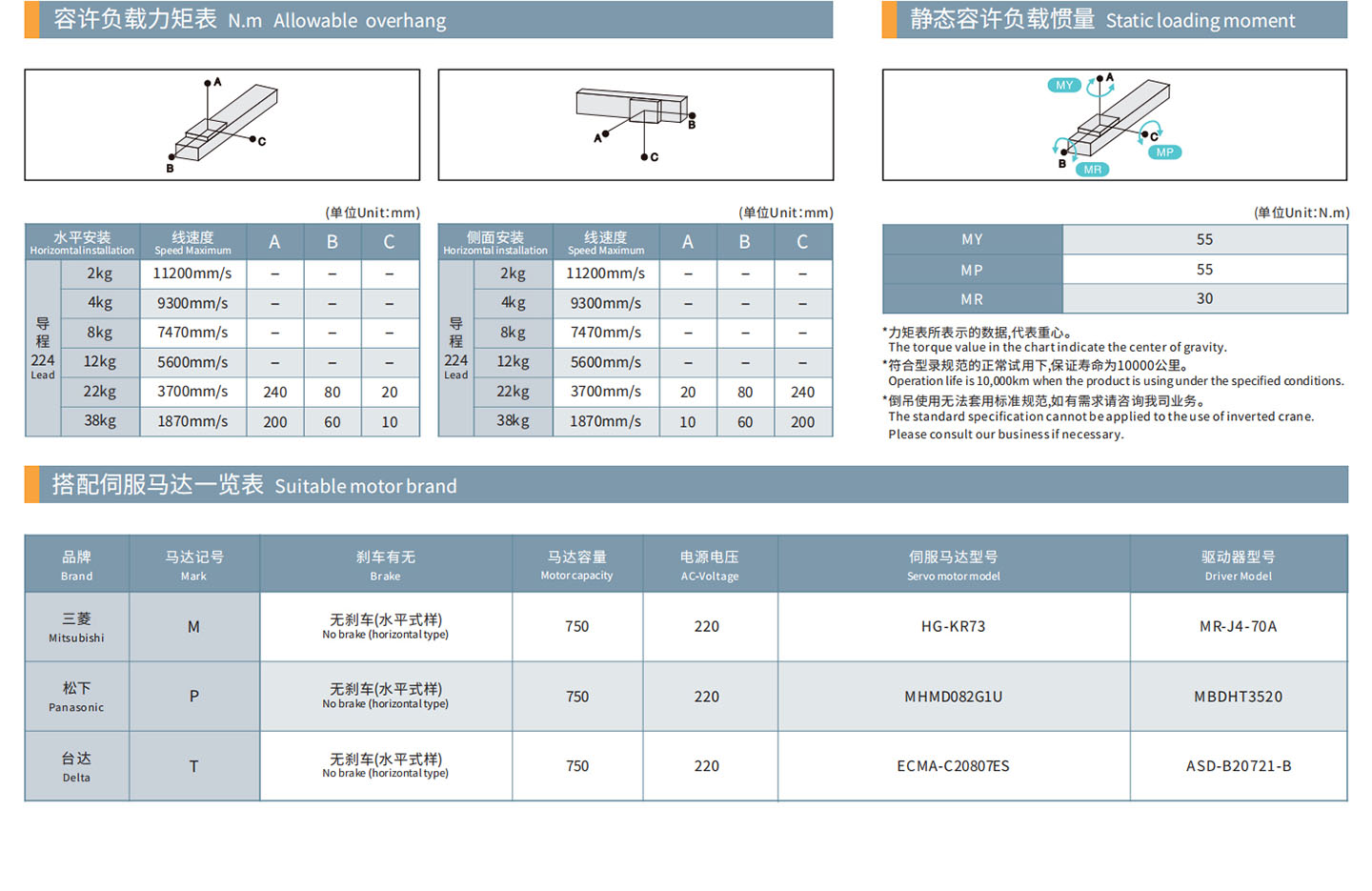Click the Mitsubishi brand cell
Viewport: 1372px width, 891px height.
click(77, 627)
